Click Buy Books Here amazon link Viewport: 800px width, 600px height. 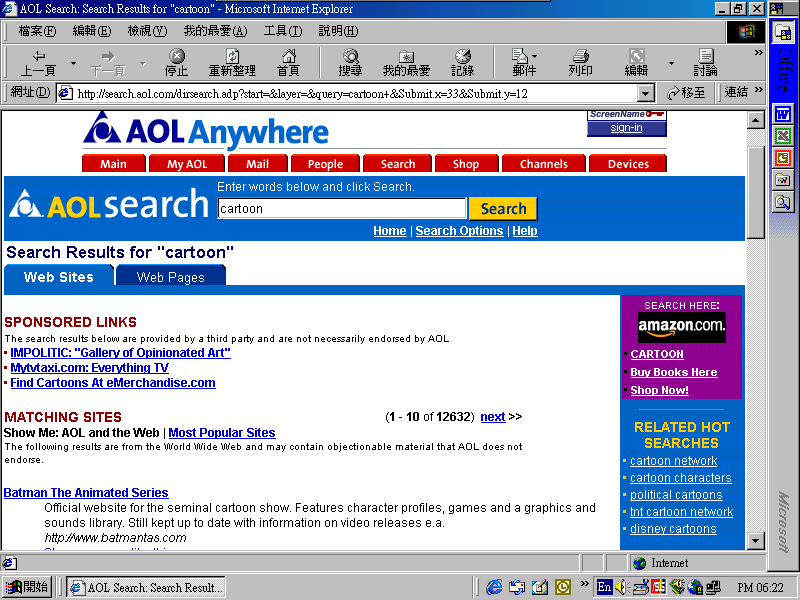click(673, 372)
